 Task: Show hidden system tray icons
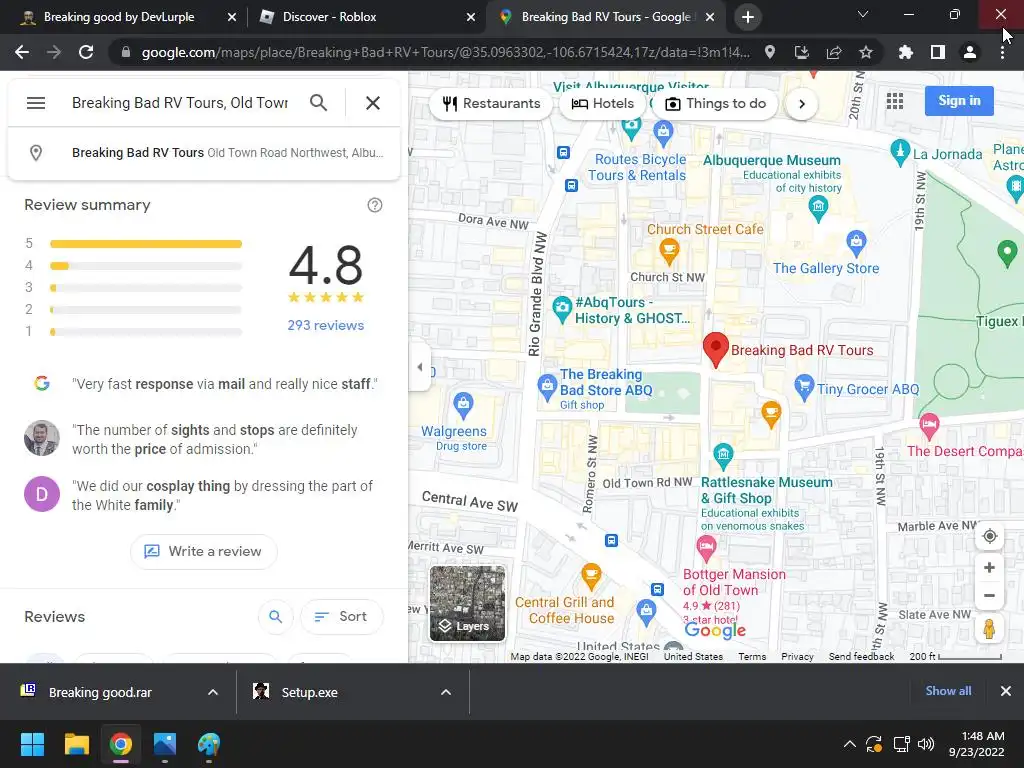click(850, 744)
